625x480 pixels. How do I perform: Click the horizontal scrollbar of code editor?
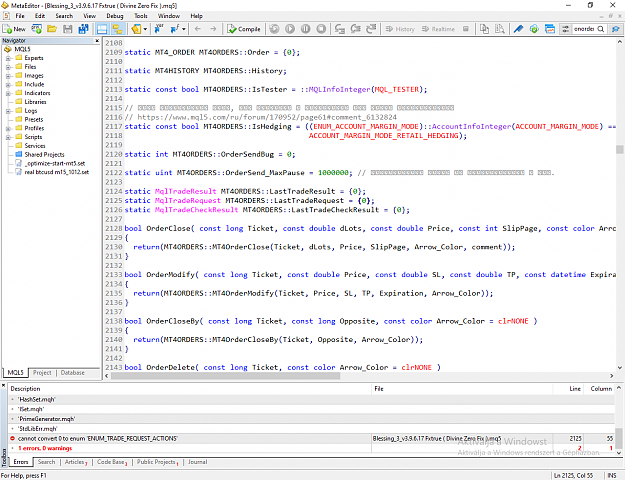(x=225, y=376)
